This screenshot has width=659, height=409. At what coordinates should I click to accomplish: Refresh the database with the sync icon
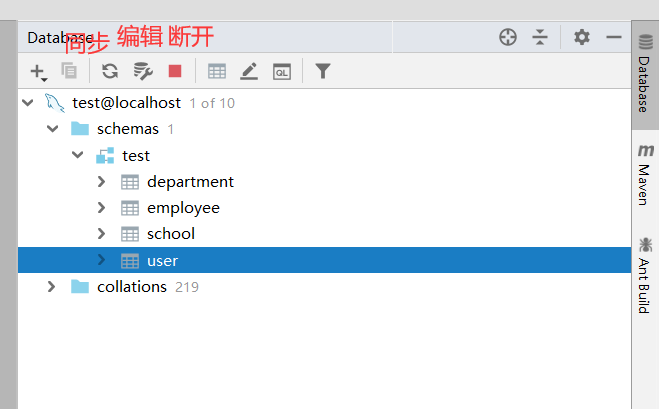(110, 71)
